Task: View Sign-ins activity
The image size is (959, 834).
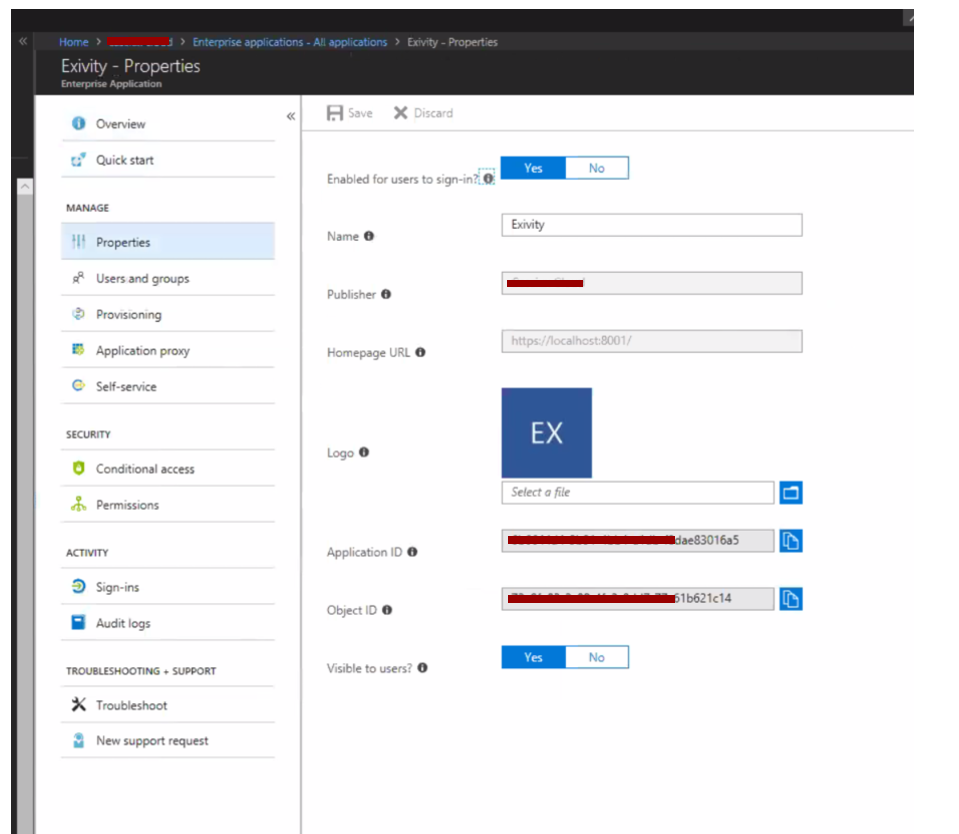Action: click(168, 587)
